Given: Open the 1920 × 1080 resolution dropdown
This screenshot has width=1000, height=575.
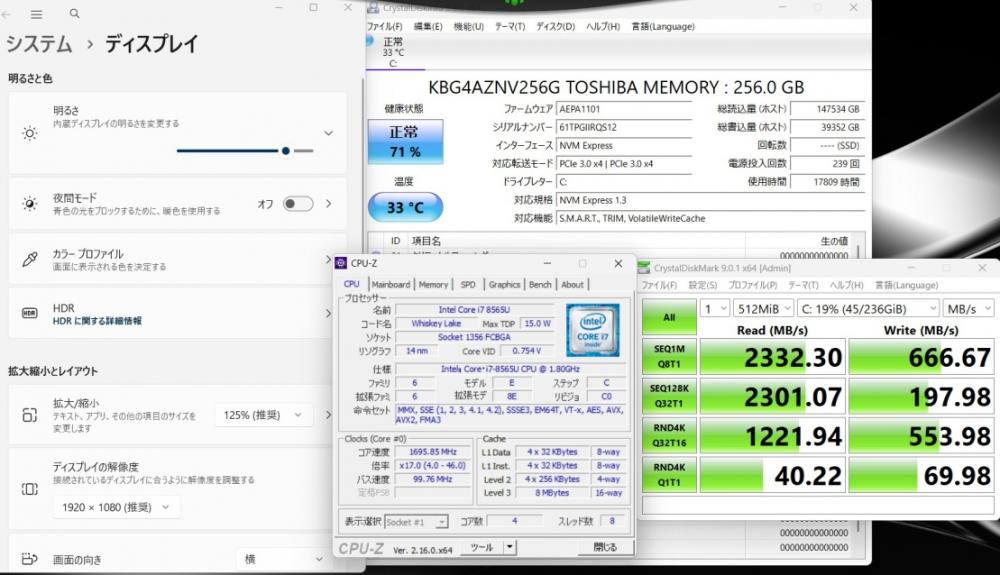Looking at the screenshot, I should (x=116, y=507).
